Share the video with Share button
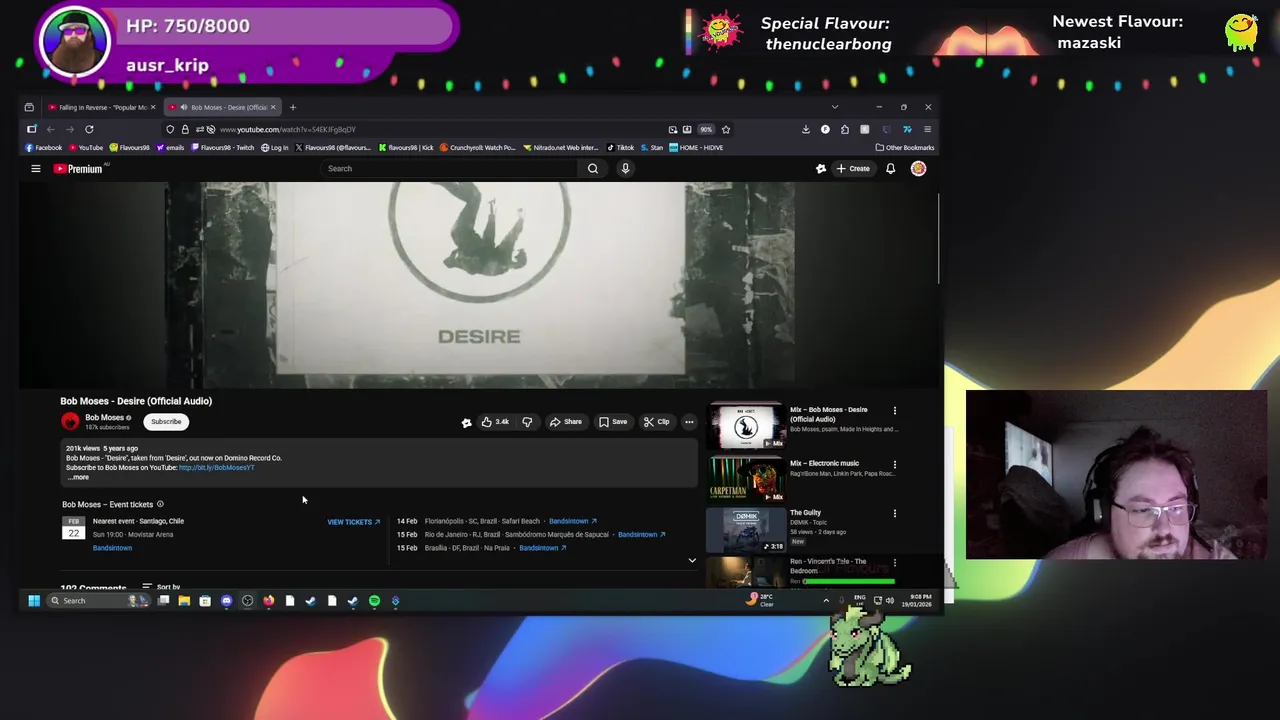 tap(565, 422)
